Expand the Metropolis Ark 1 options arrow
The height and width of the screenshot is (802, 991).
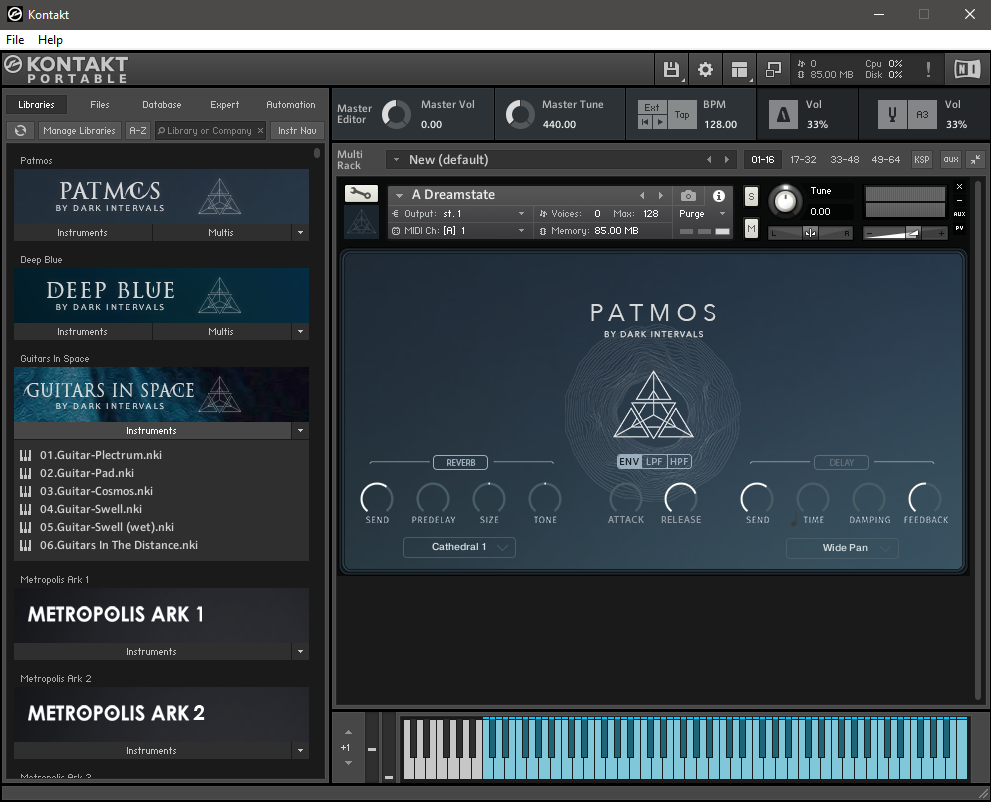pyautogui.click(x=300, y=652)
